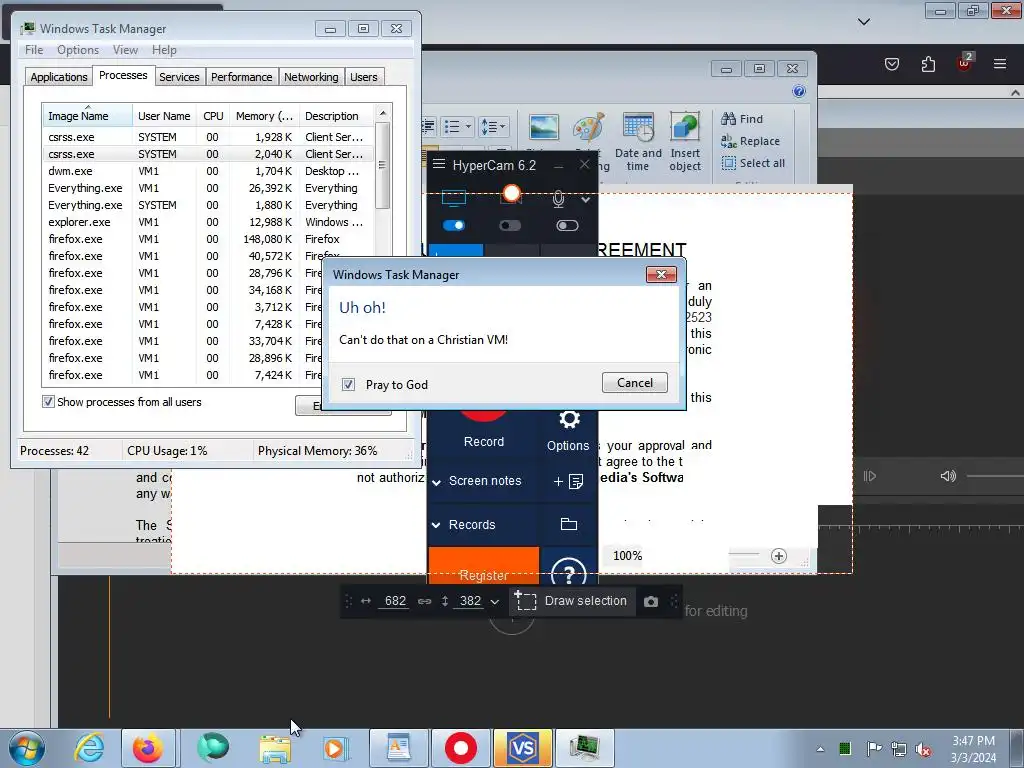Open Internet Explorer from taskbar

point(89,748)
